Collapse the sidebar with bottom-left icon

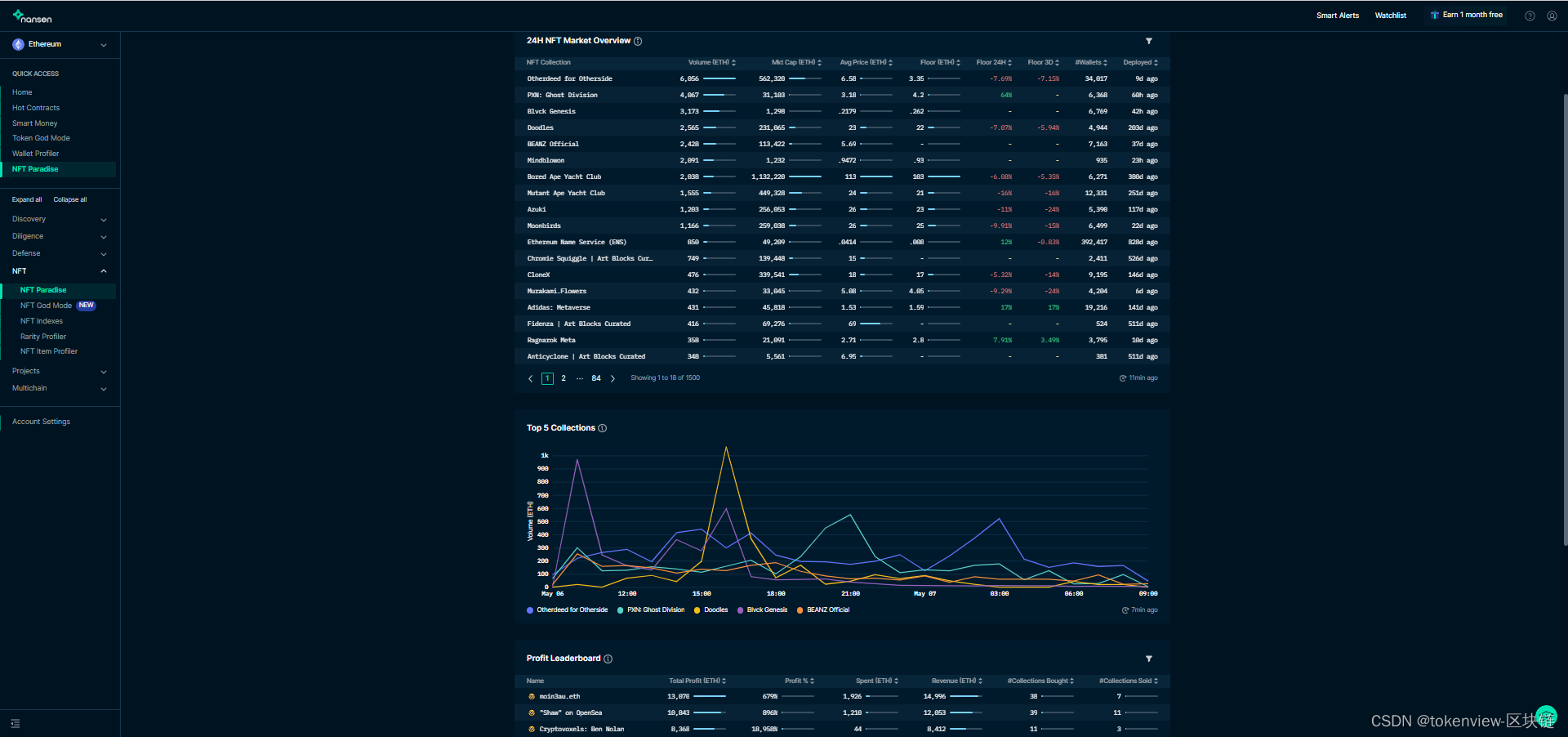tap(16, 723)
